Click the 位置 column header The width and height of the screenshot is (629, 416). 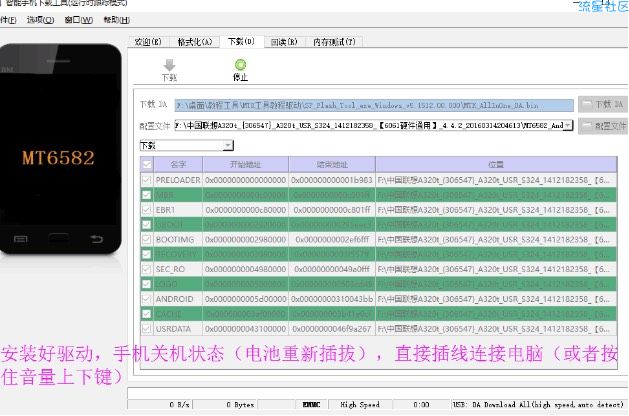point(496,164)
